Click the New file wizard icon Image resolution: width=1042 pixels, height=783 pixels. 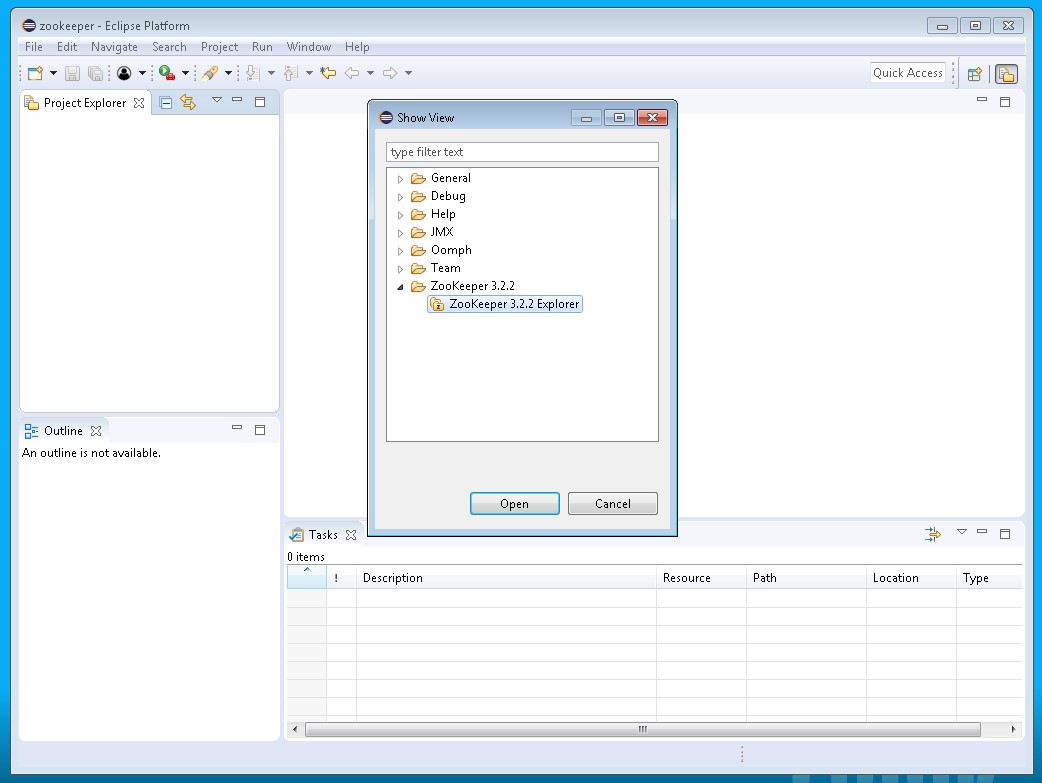coord(35,73)
